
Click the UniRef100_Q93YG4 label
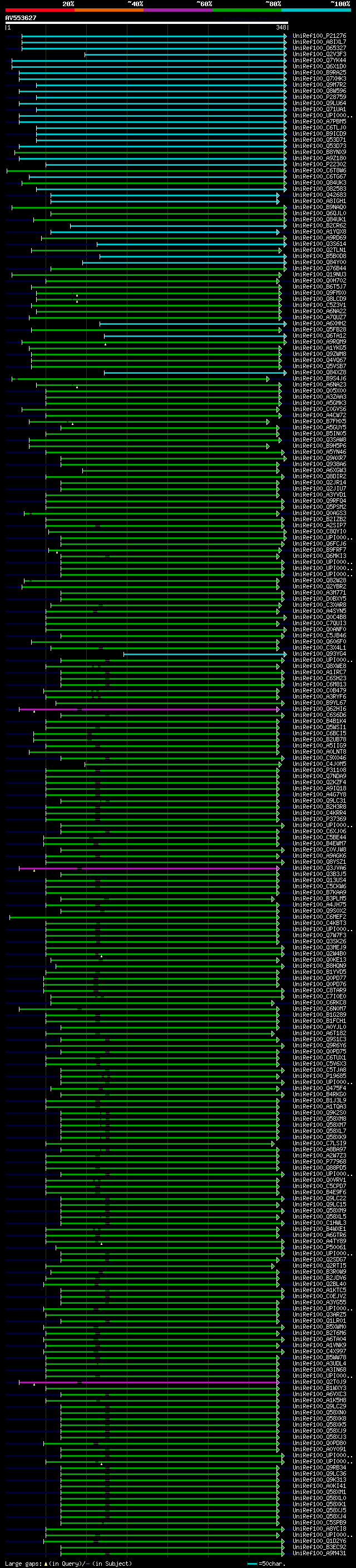[x=319, y=654]
